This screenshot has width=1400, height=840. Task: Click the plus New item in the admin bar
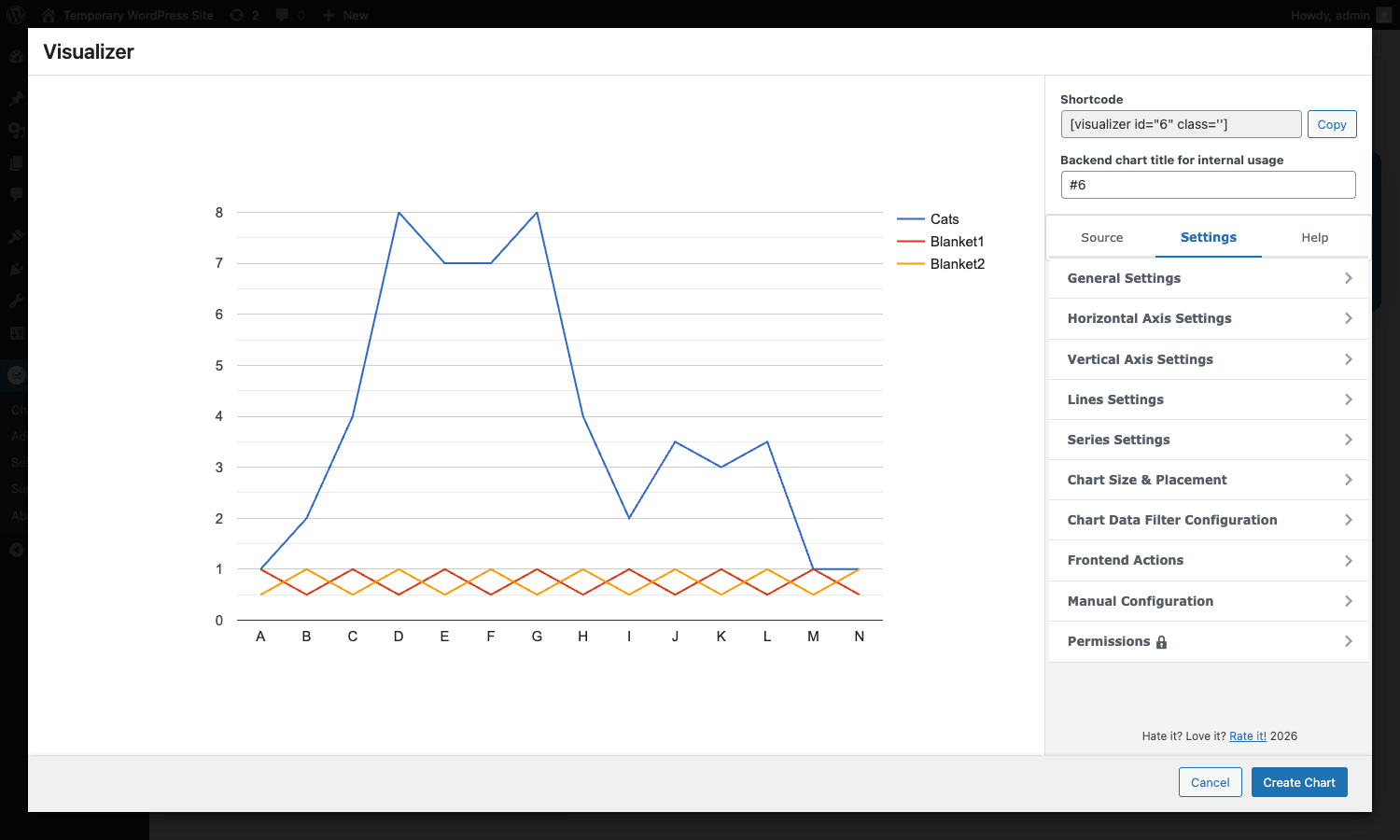[345, 15]
